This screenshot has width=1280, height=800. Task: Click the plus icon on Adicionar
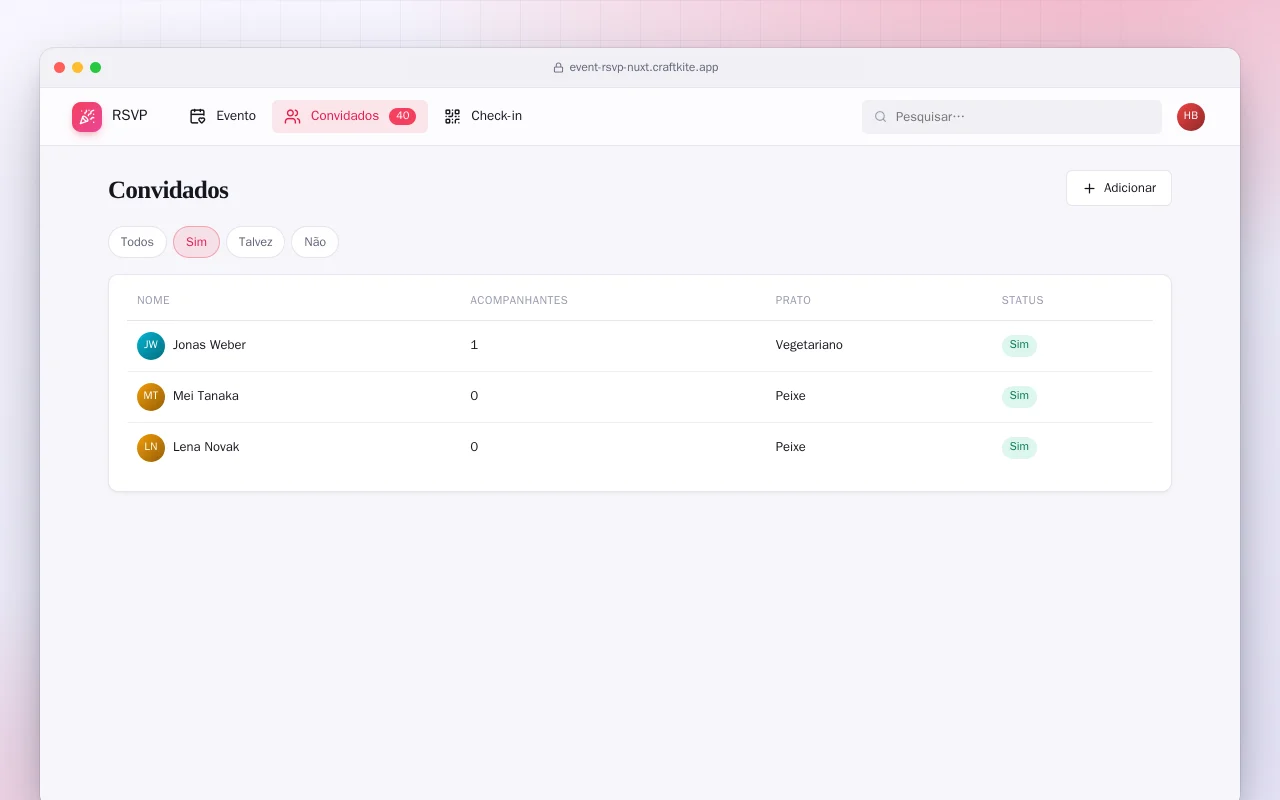pyautogui.click(x=1090, y=188)
